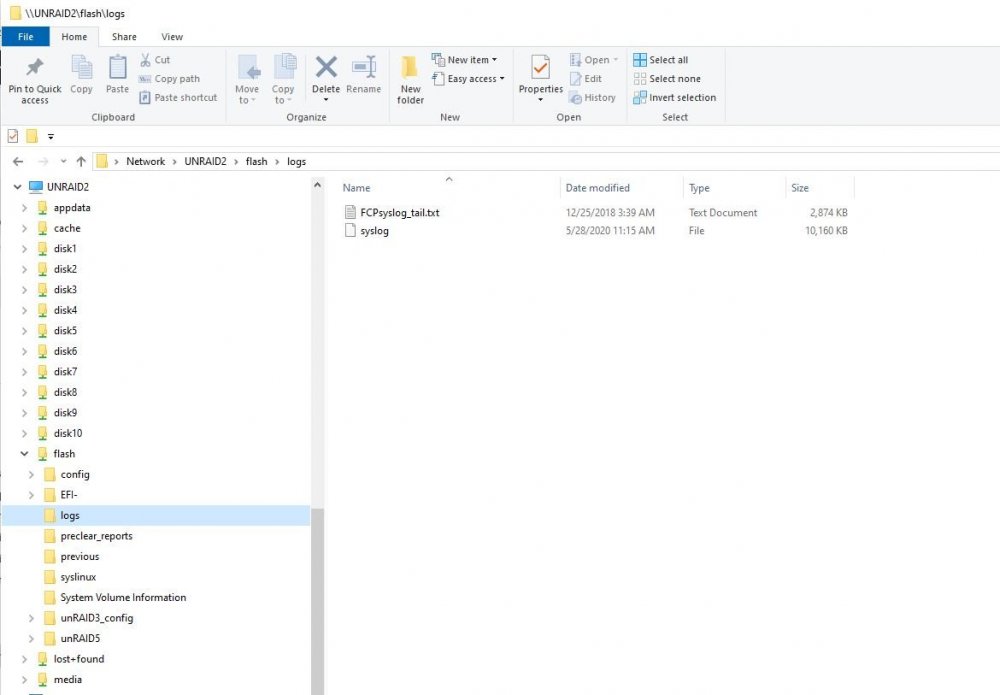1000x695 pixels.
Task: Open the Copy to menu
Action: click(x=283, y=80)
